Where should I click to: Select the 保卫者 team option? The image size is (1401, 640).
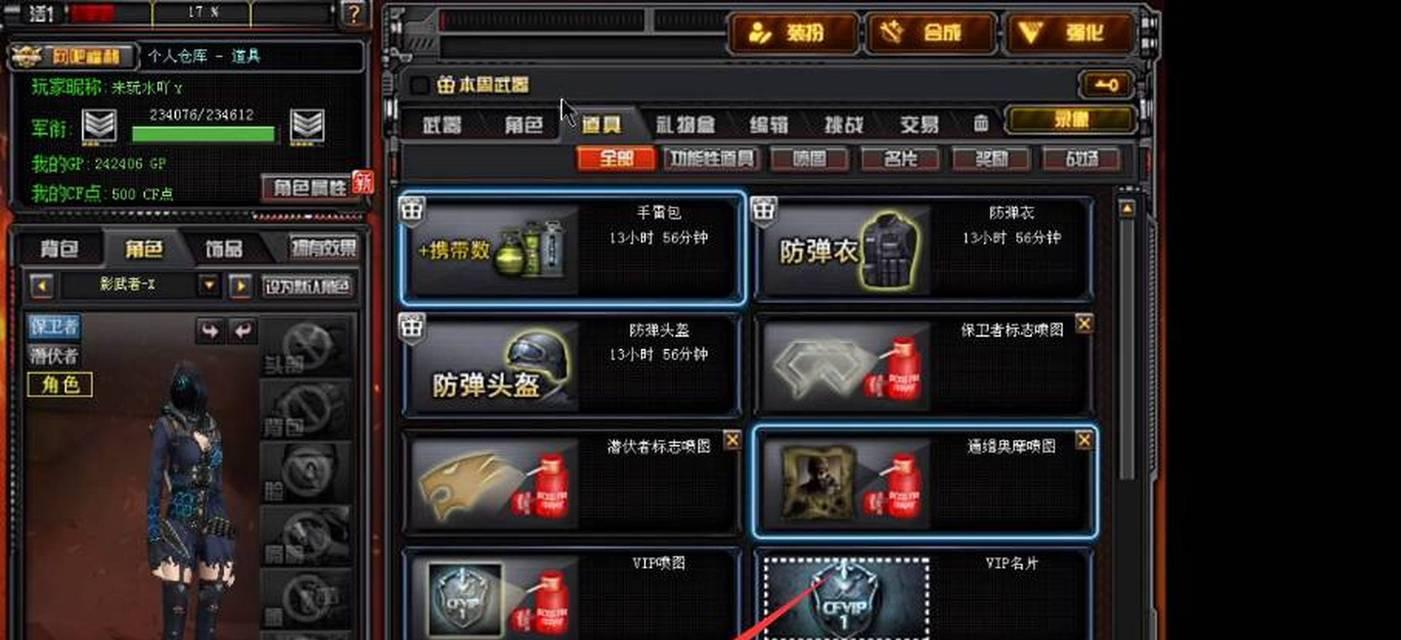point(54,327)
